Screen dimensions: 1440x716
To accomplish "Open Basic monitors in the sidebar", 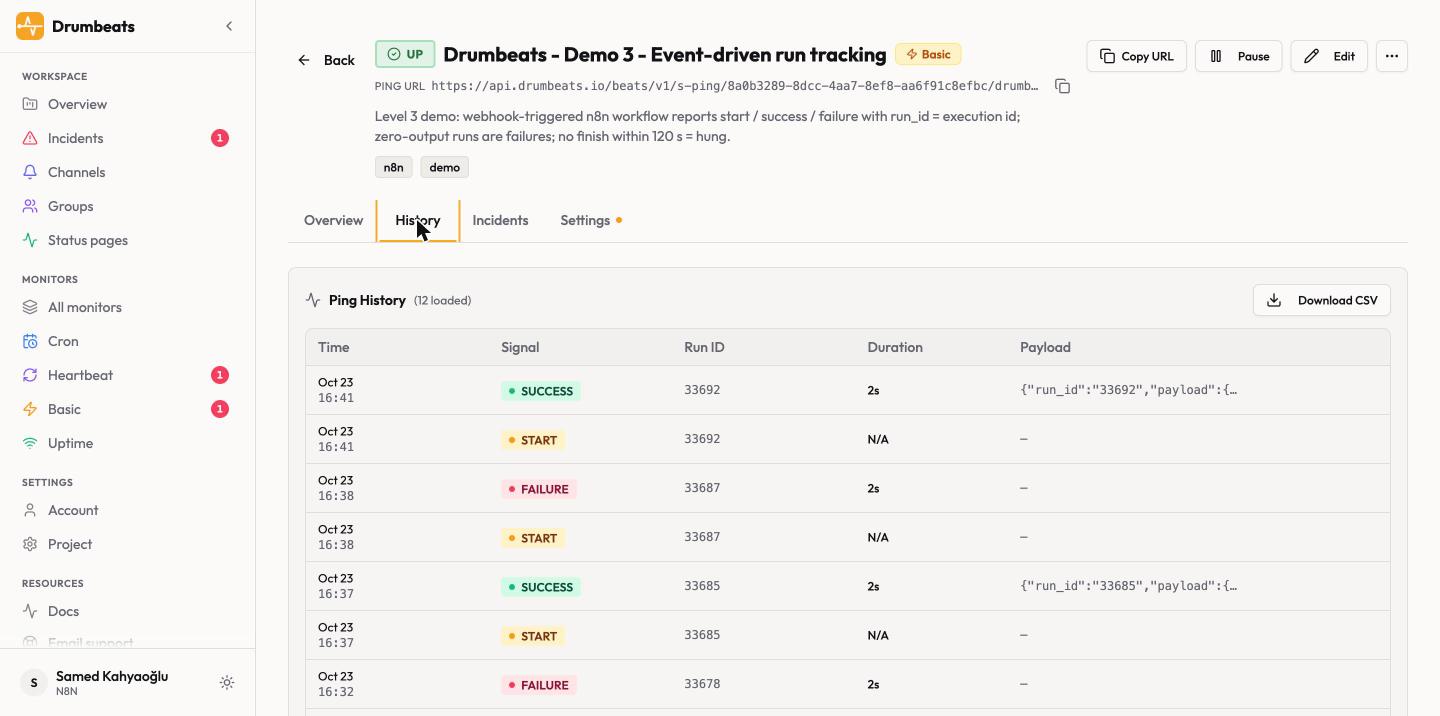I will pos(64,409).
